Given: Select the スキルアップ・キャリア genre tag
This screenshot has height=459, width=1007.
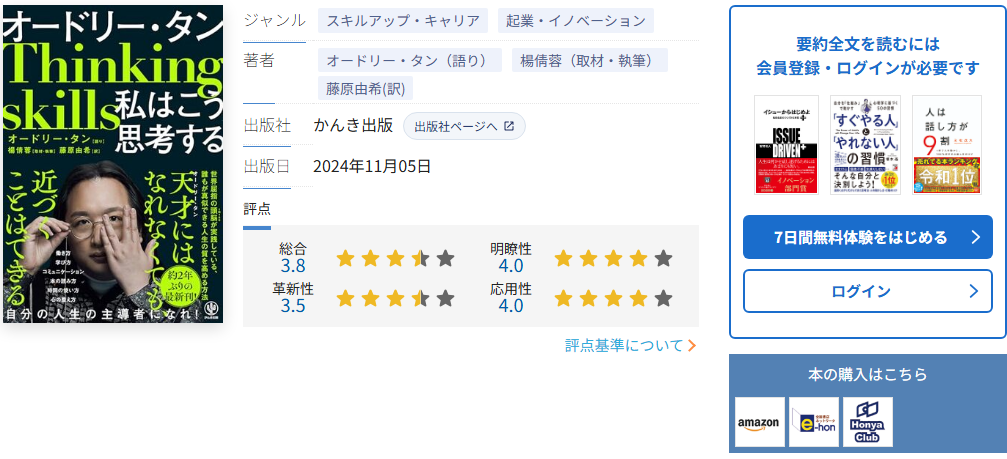Looking at the screenshot, I should (403, 20).
